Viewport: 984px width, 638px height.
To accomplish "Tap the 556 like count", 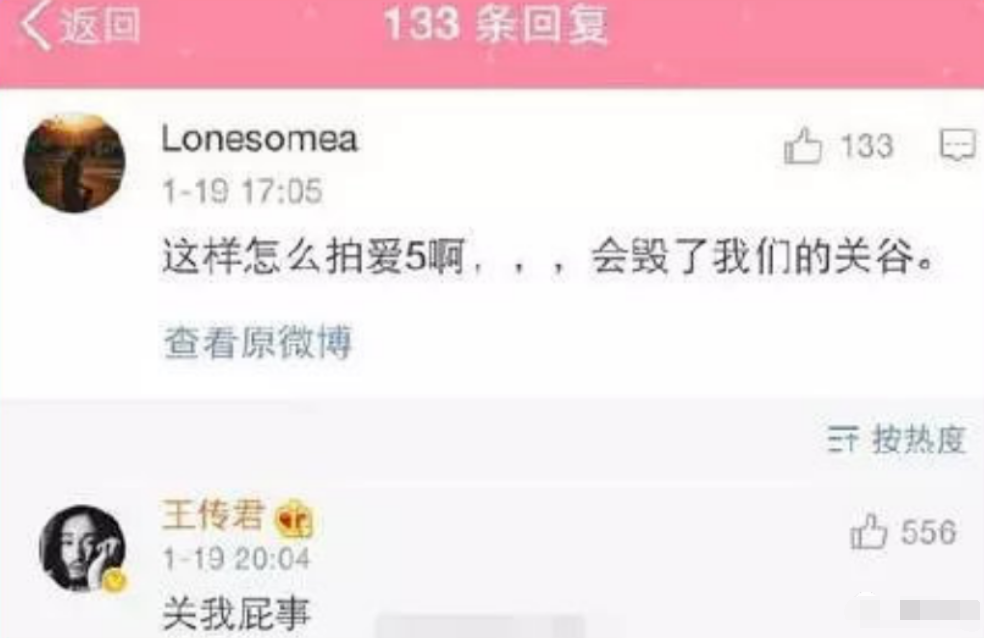I will coord(929,533).
